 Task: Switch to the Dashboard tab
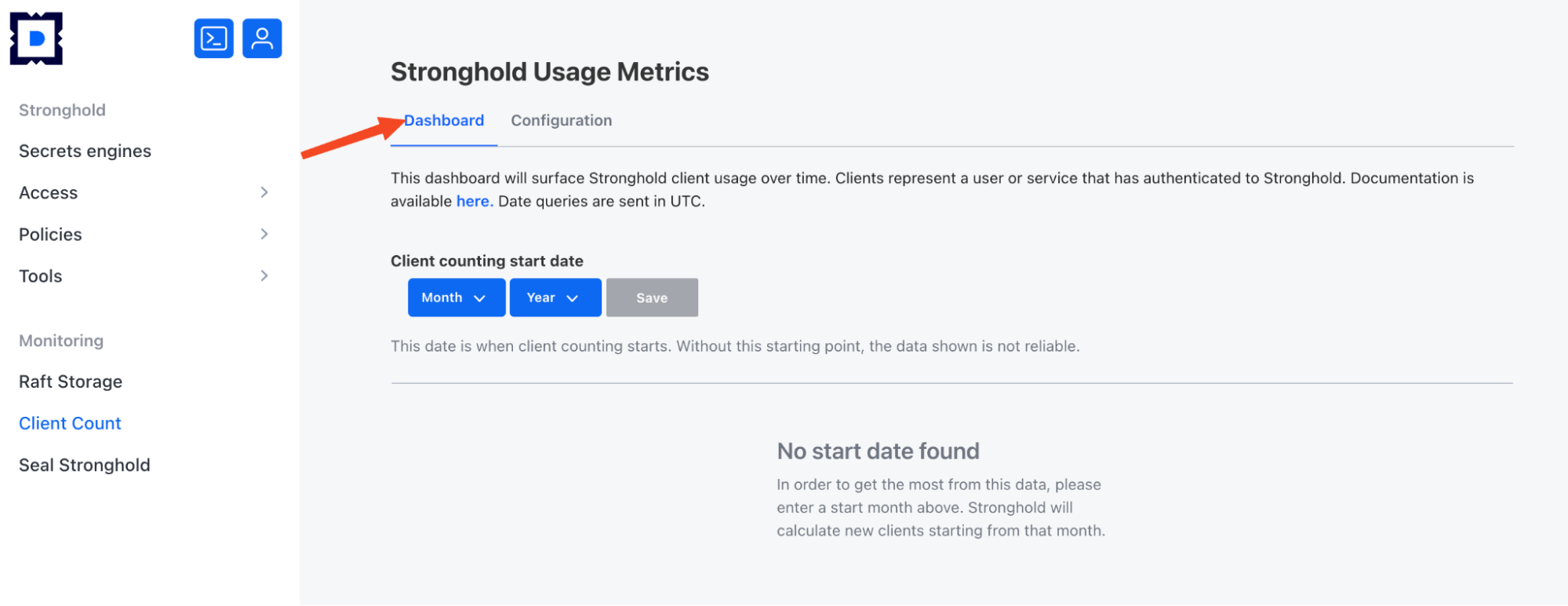point(444,121)
